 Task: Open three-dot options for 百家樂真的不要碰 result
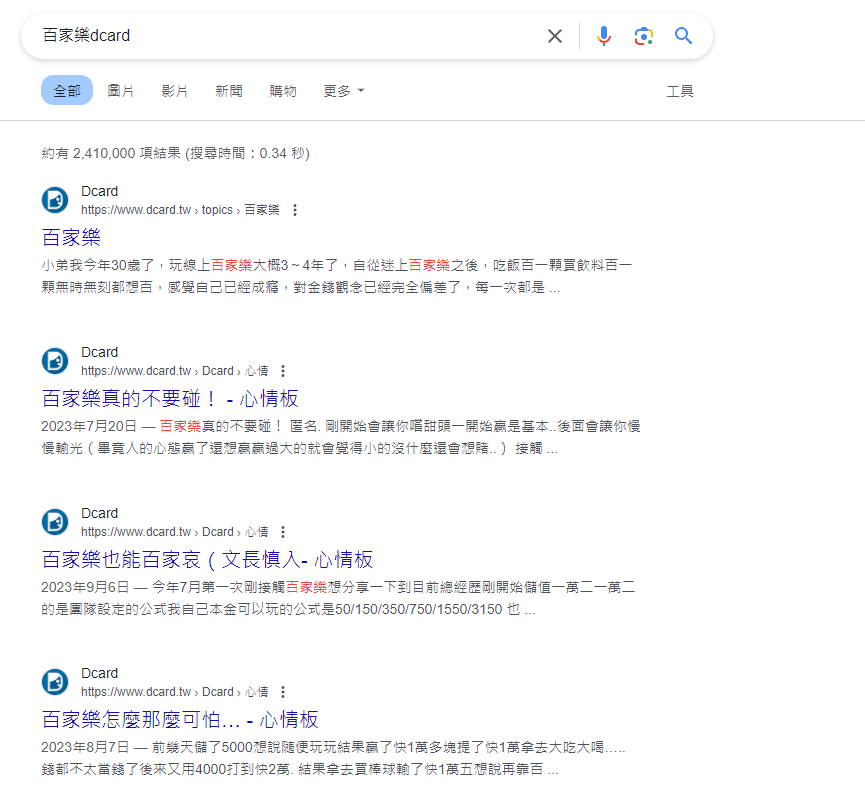click(x=283, y=371)
